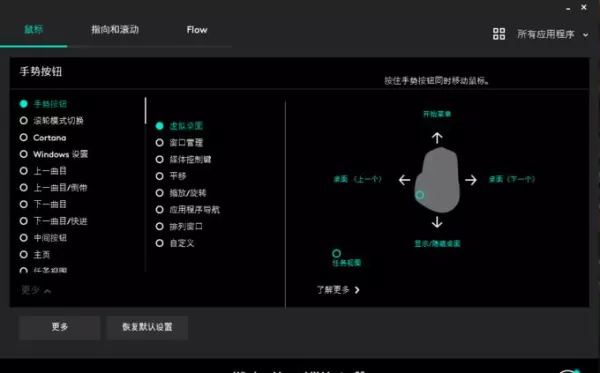This screenshot has height=373, width=600.
Task: Select 下一曲目/快进 option
Action: tap(53, 221)
